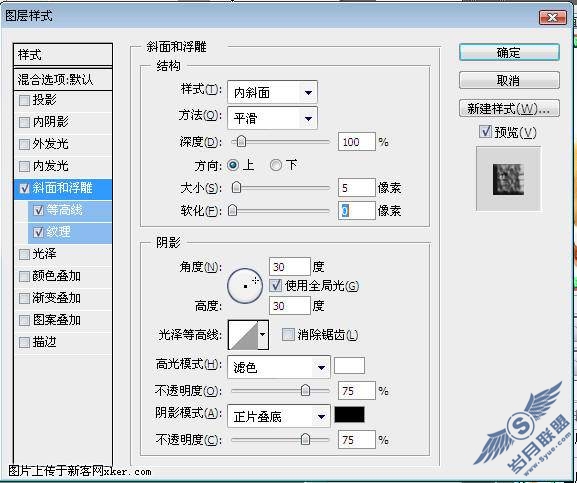
Task: Open the black shadow color swatch
Action: click(x=349, y=414)
